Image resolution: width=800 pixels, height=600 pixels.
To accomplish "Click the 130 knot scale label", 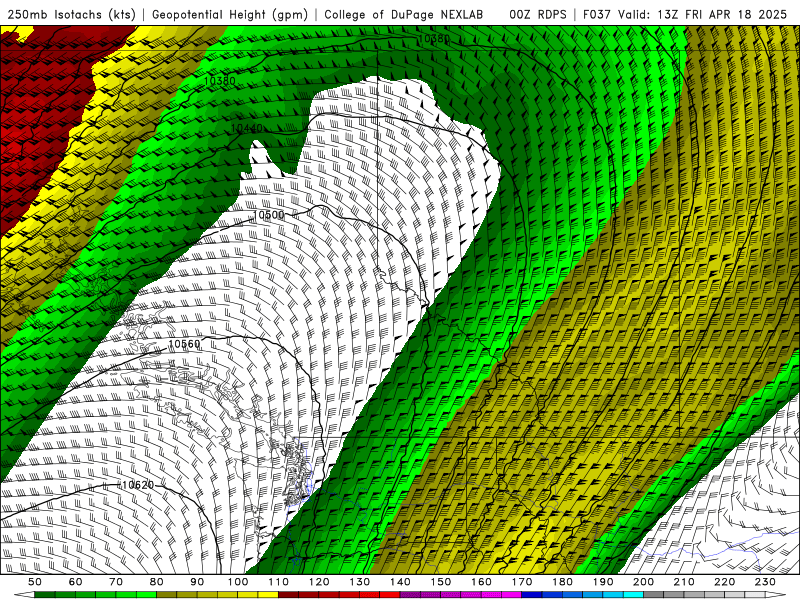I will 360,582.
